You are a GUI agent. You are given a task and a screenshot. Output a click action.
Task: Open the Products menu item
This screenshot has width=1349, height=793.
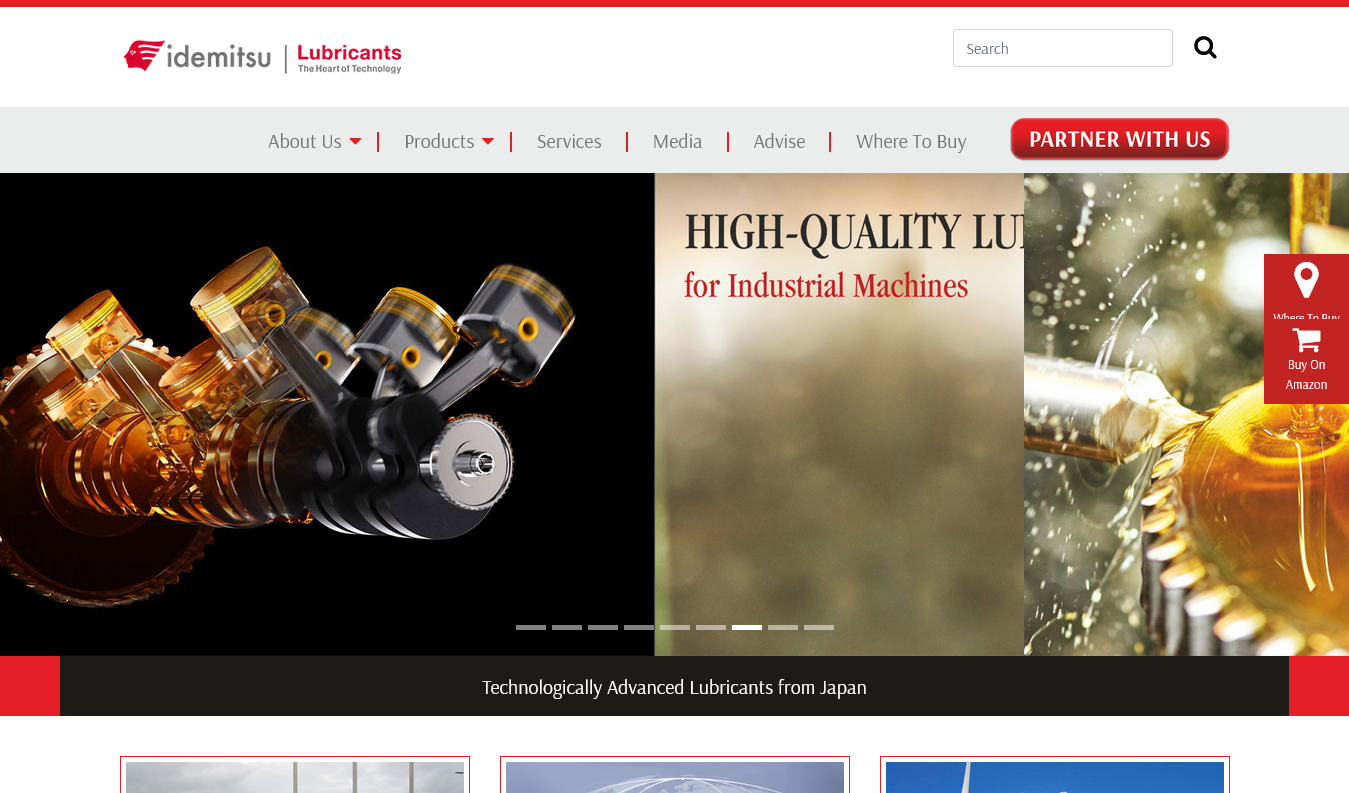[x=439, y=142]
